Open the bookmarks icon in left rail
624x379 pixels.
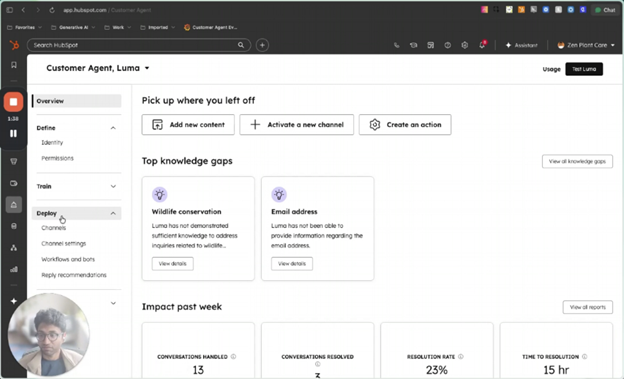coord(14,65)
